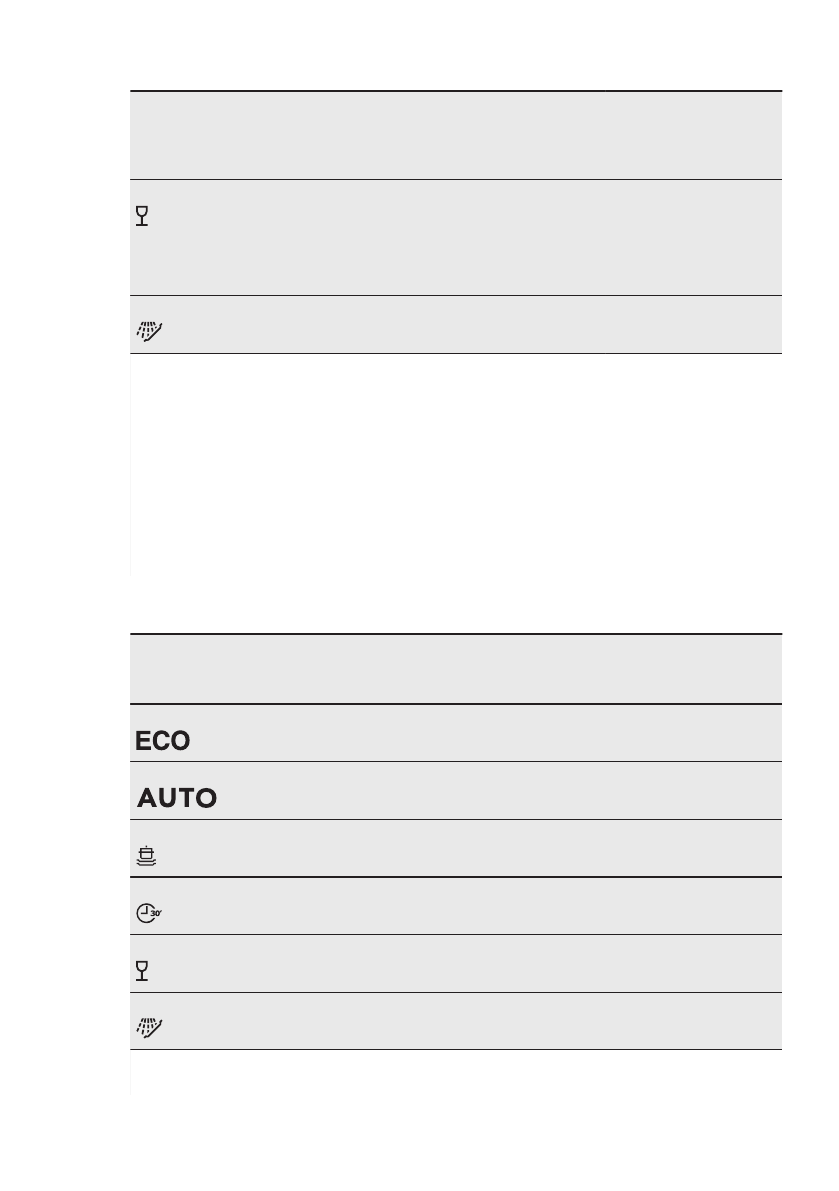Click the large white area below the upper table
This screenshot has height=1191, width=839.
click(x=455, y=465)
